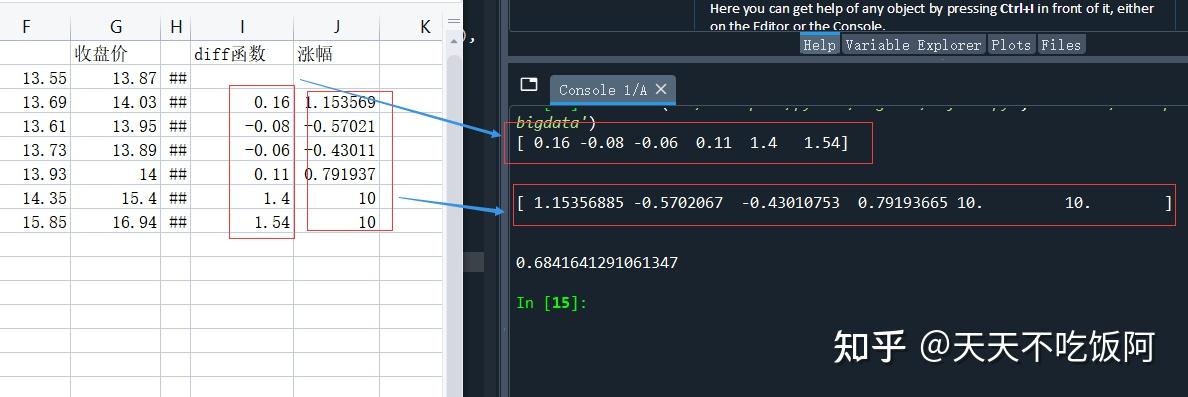Open the Help pane tab
The width and height of the screenshot is (1188, 397).
pos(819,45)
